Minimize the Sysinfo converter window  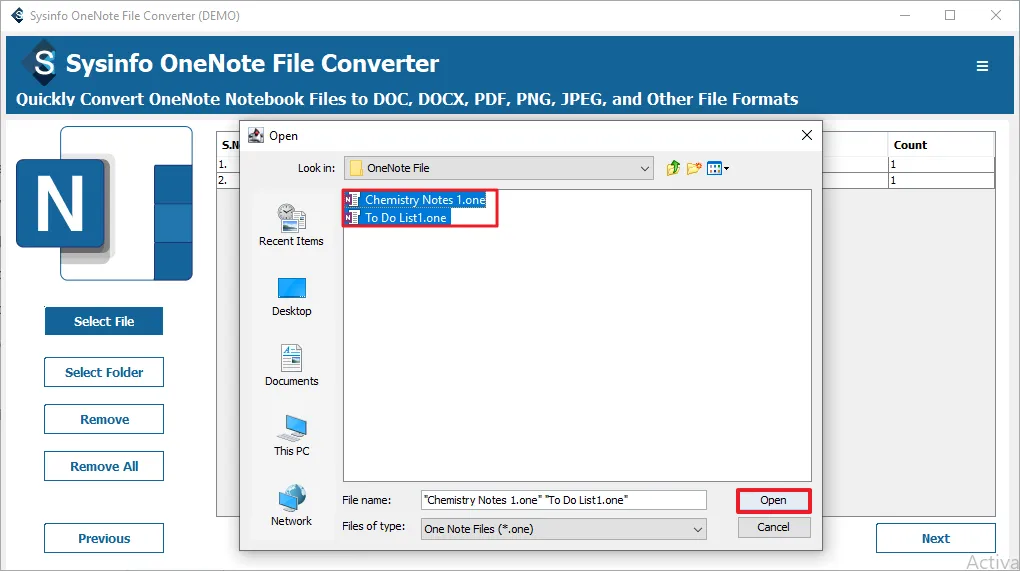(904, 15)
